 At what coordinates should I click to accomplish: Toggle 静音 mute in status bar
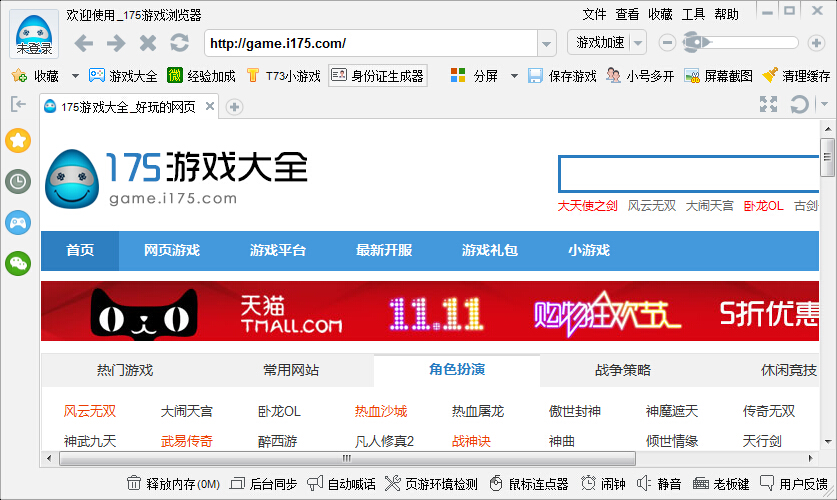click(x=659, y=484)
